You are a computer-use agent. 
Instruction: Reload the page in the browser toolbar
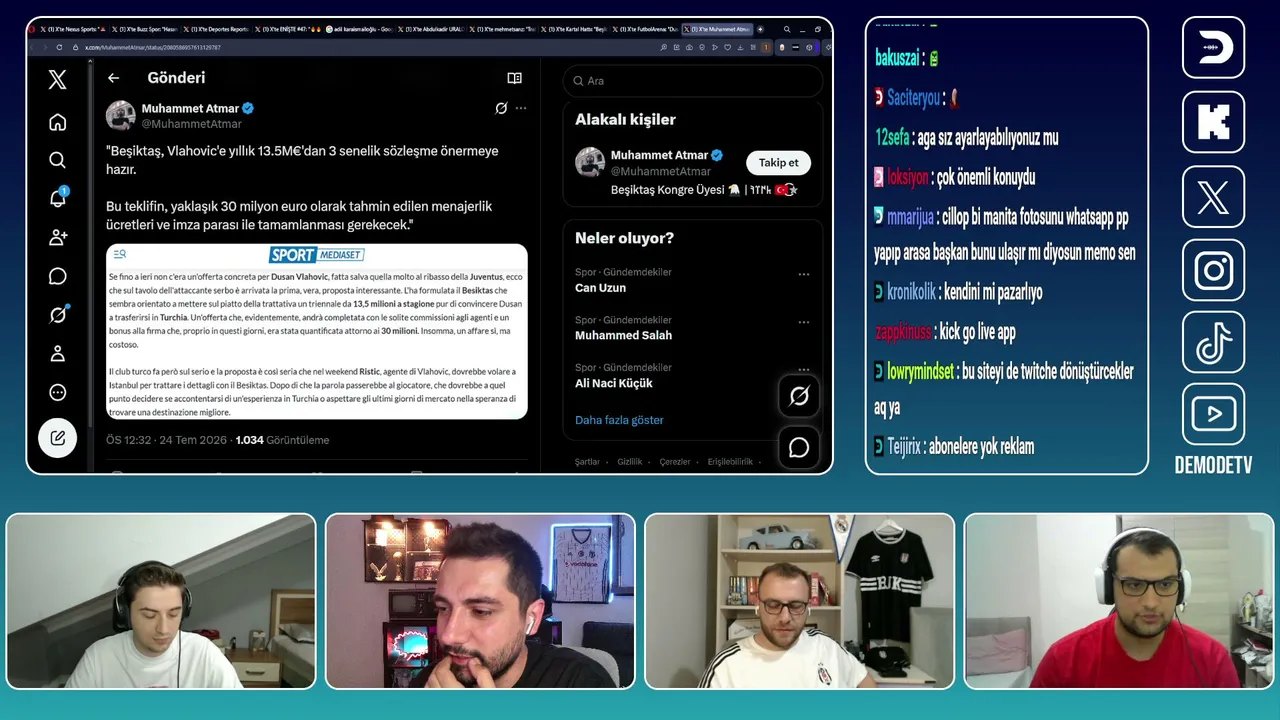[59, 47]
